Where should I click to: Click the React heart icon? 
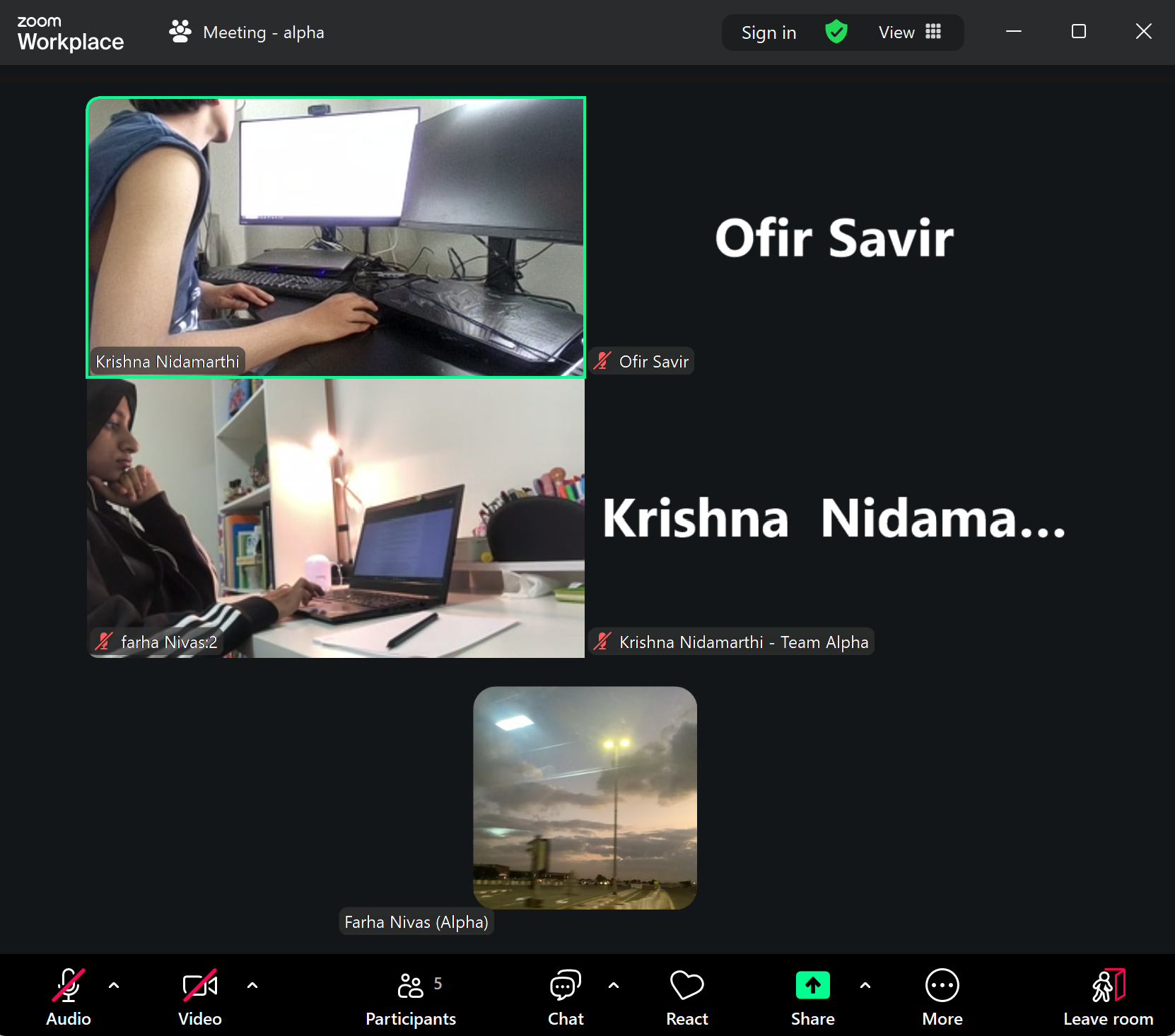686,986
